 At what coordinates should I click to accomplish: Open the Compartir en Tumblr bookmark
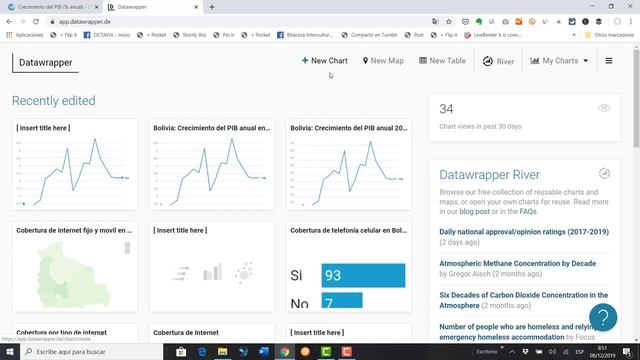pyautogui.click(x=369, y=35)
